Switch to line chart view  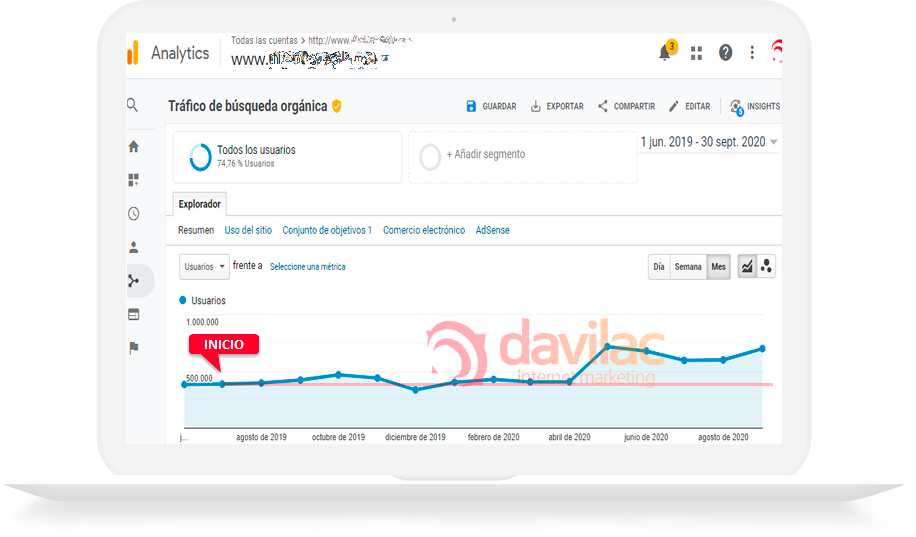coord(747,266)
